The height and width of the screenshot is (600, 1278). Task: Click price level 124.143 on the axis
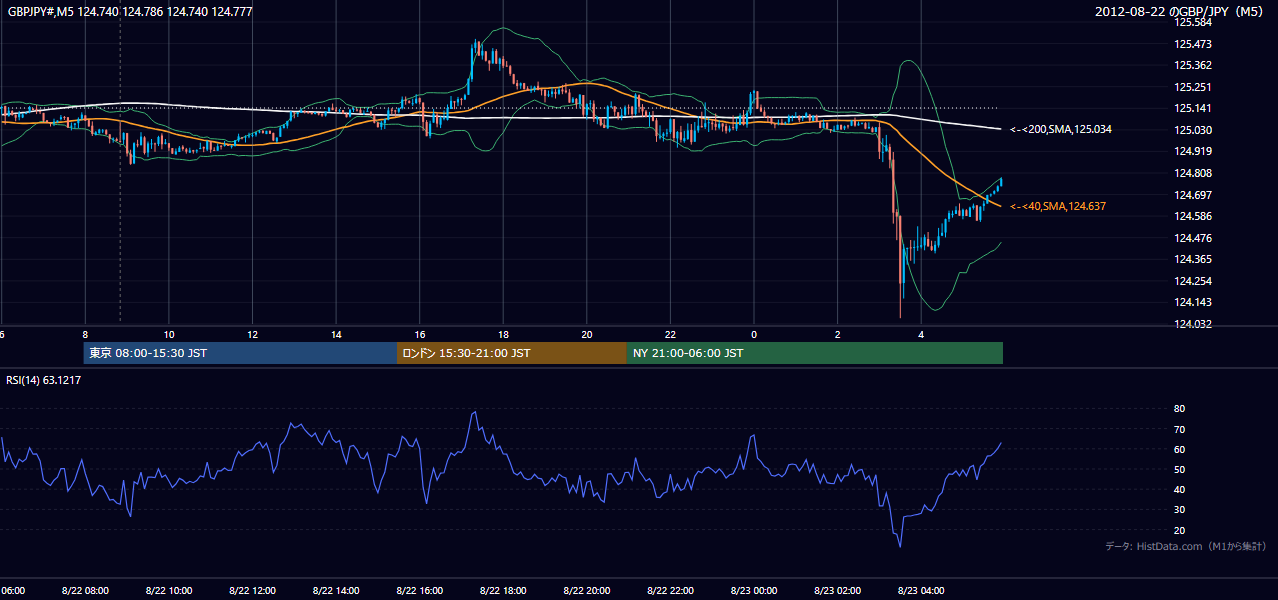[1194, 302]
